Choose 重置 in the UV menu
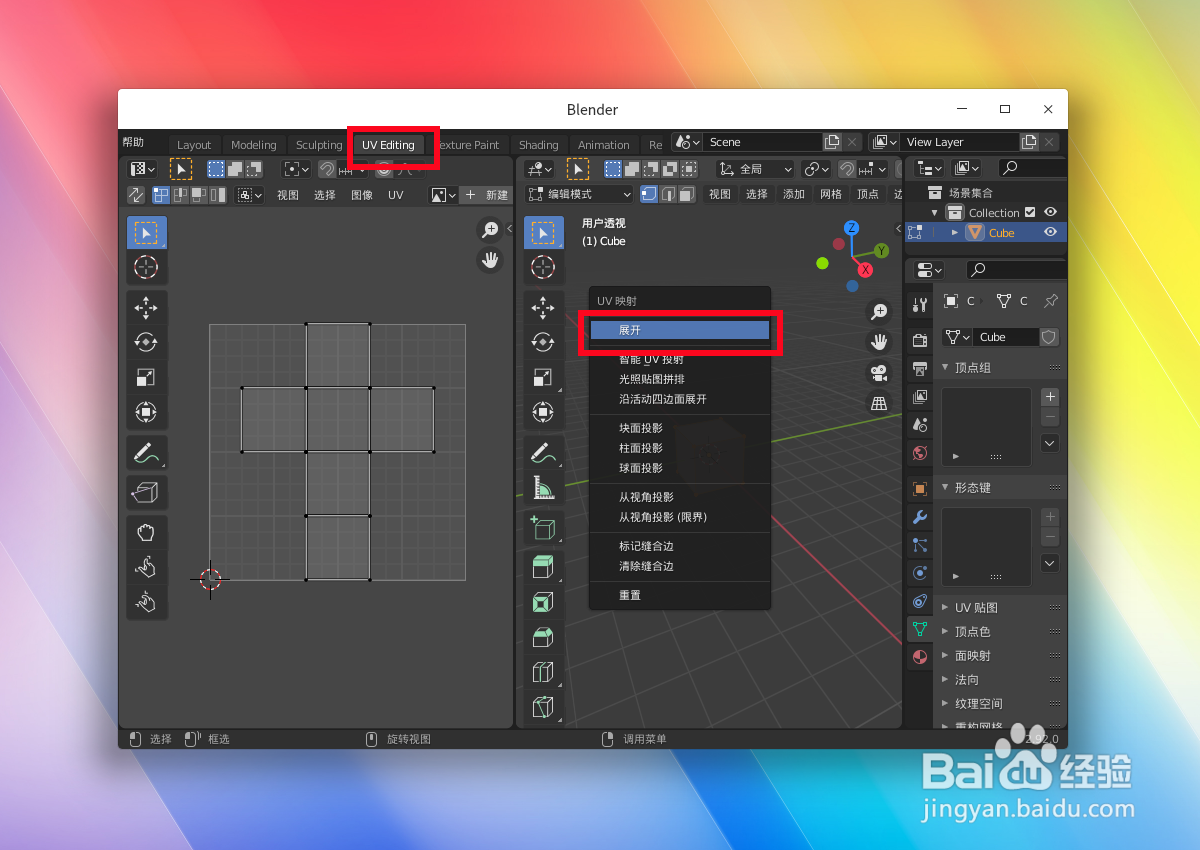 tap(680, 595)
